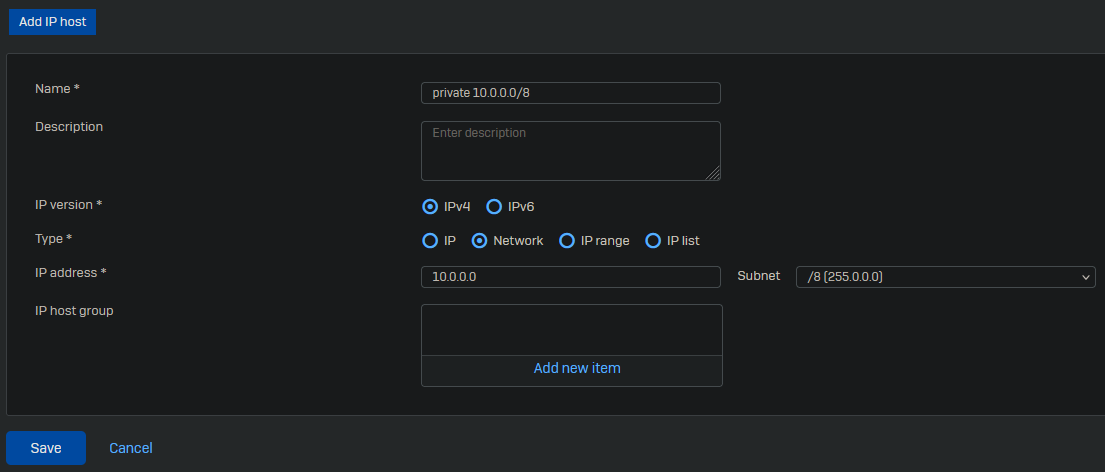
Task: Click the Add IP host tab
Action: (x=52, y=21)
